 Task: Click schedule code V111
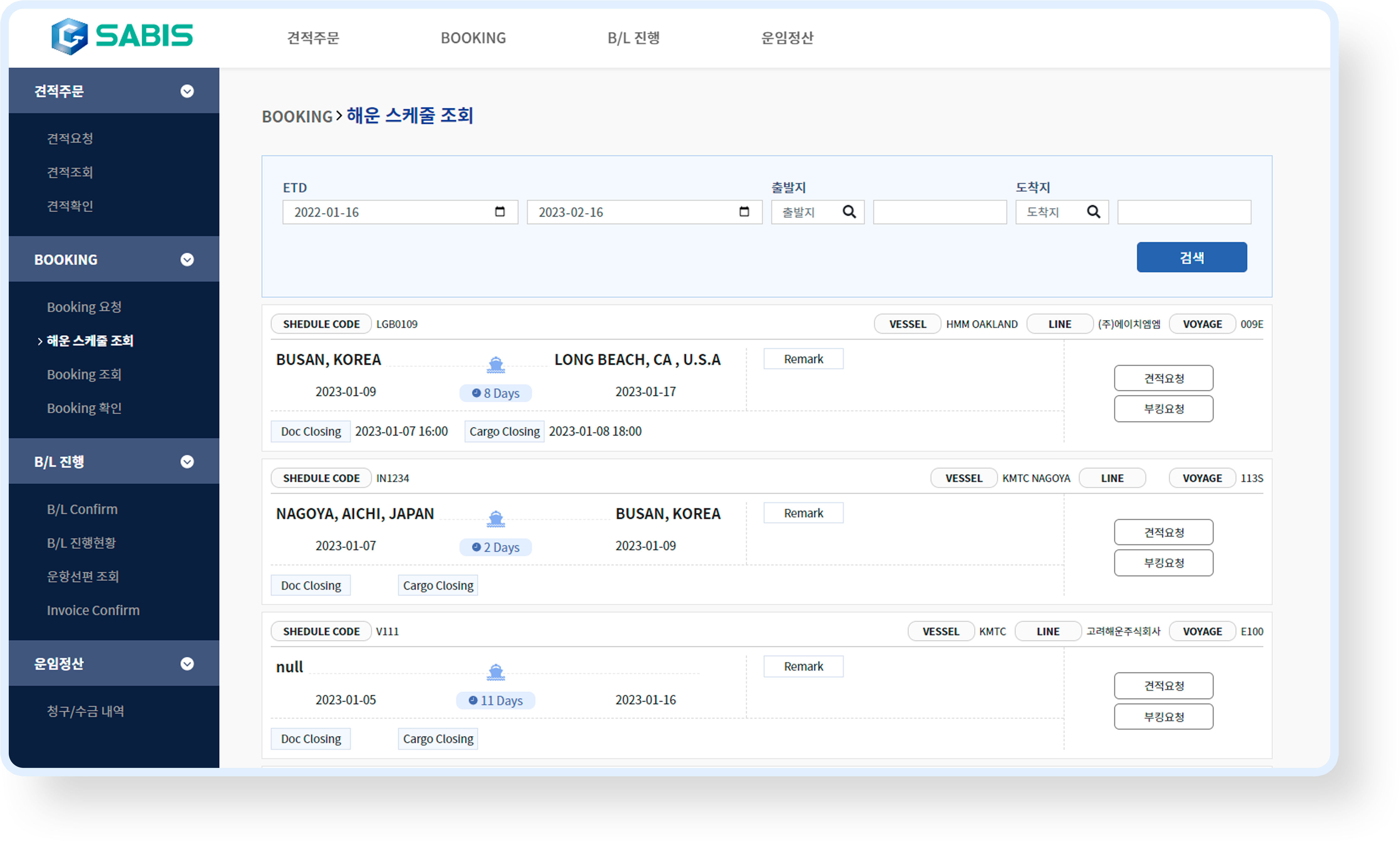pos(387,631)
